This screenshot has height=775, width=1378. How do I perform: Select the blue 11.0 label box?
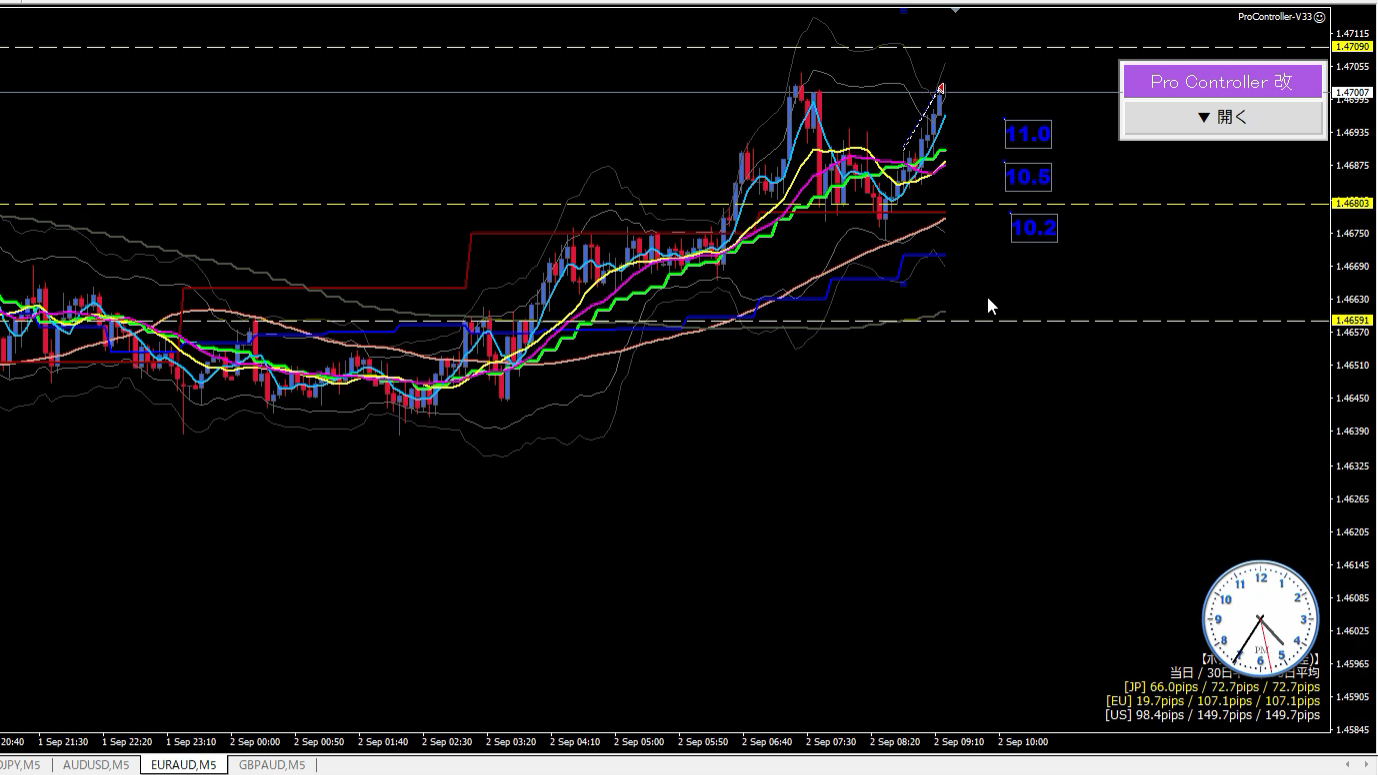(1028, 134)
